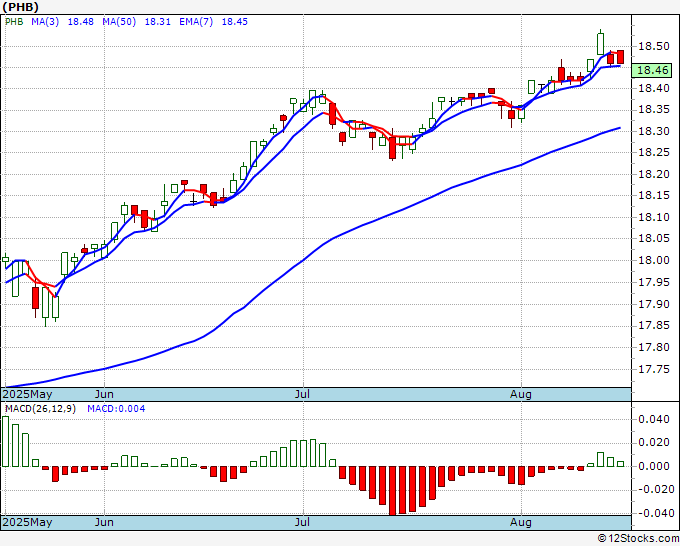
Task: Click Aug on price chart time axis
Action: click(520, 395)
